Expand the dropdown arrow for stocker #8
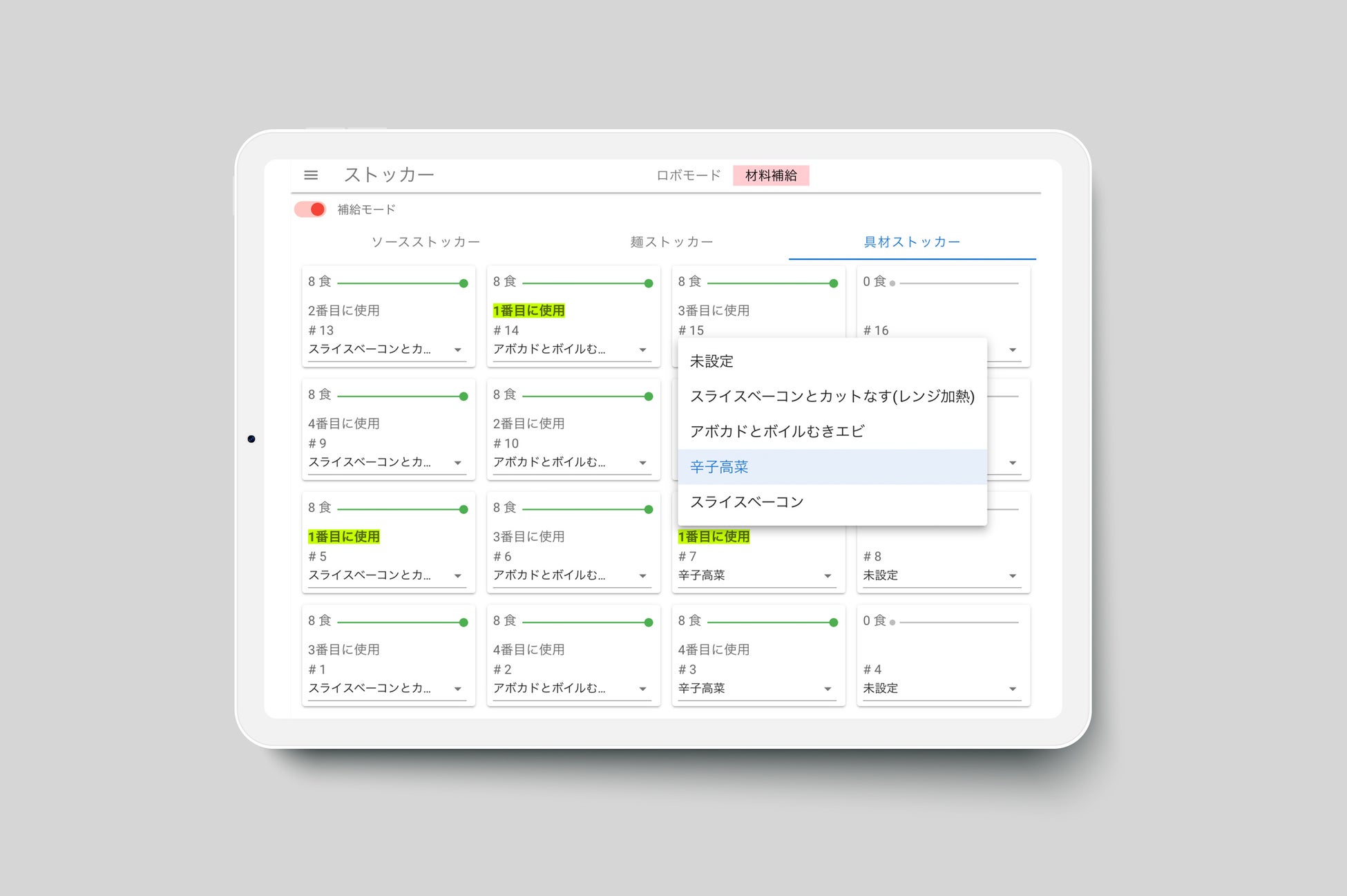Viewport: 1347px width, 896px height. click(x=1012, y=576)
